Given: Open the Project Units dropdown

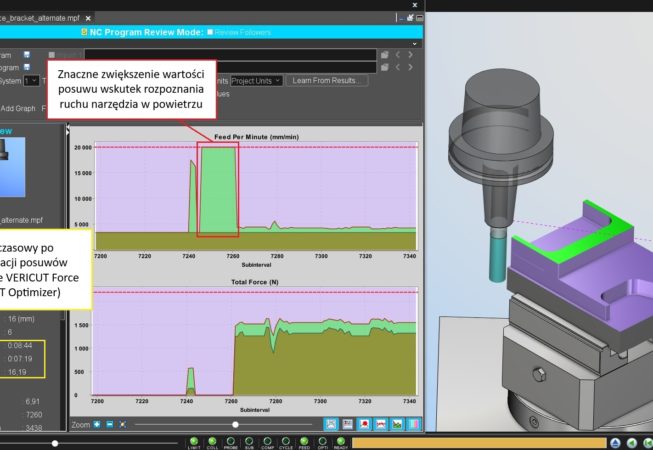Looking at the screenshot, I should coord(256,80).
